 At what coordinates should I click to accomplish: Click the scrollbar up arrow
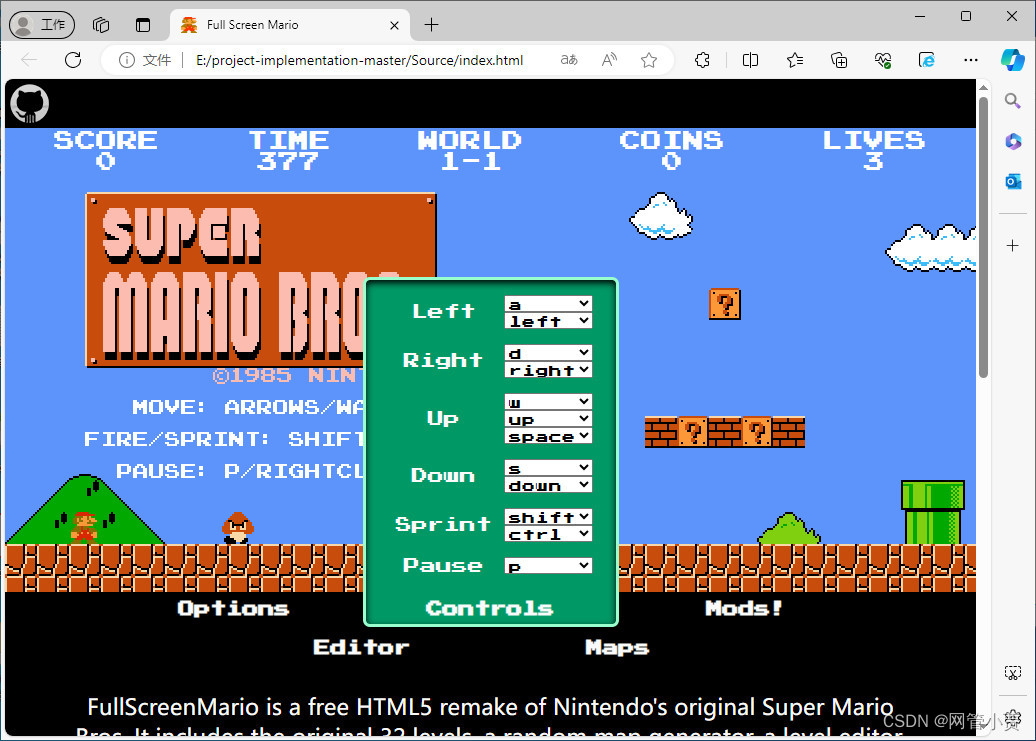click(x=983, y=87)
